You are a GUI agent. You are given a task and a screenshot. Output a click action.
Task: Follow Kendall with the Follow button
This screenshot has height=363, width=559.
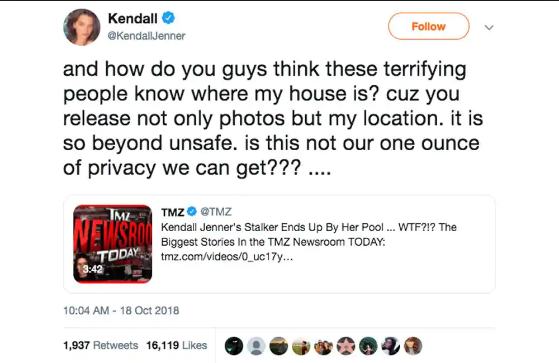pos(429,26)
